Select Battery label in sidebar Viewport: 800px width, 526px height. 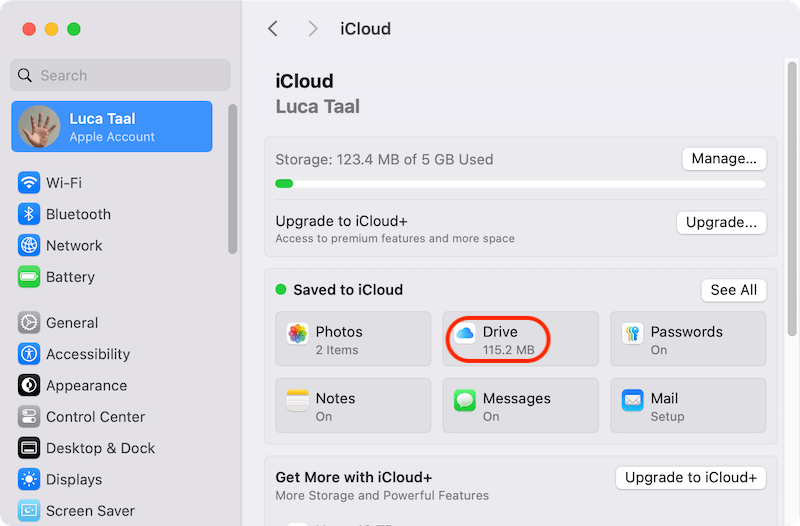click(x=70, y=277)
